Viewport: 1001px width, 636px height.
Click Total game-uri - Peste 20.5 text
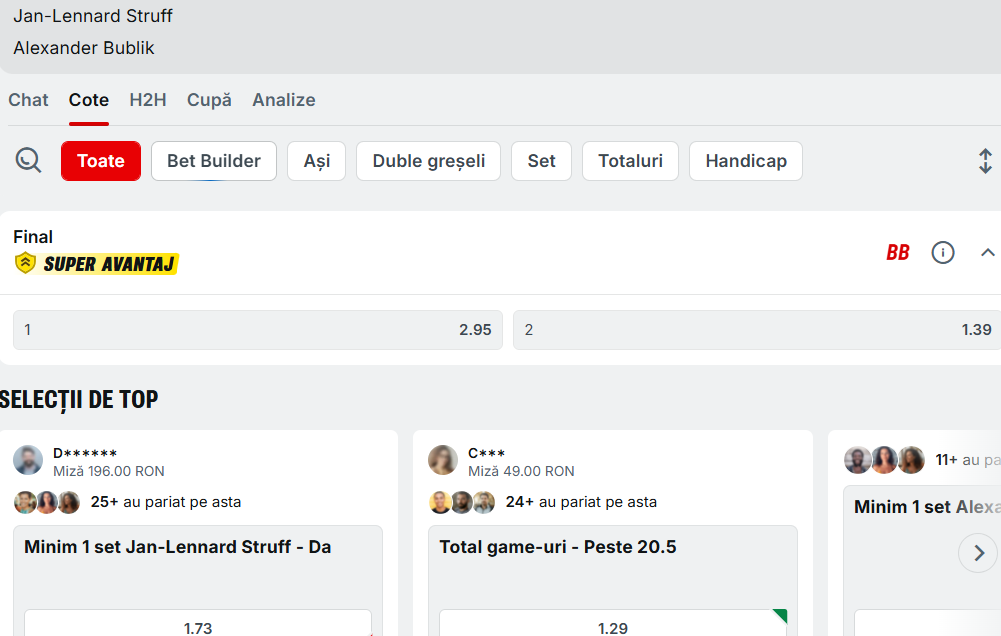(x=557, y=547)
